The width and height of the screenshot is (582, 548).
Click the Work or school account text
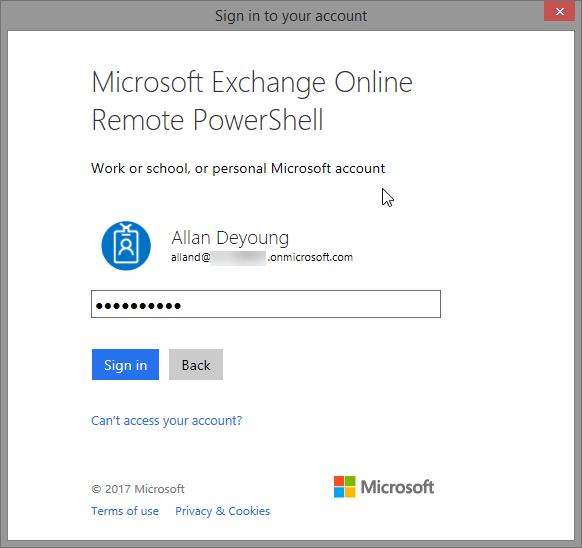coord(238,168)
